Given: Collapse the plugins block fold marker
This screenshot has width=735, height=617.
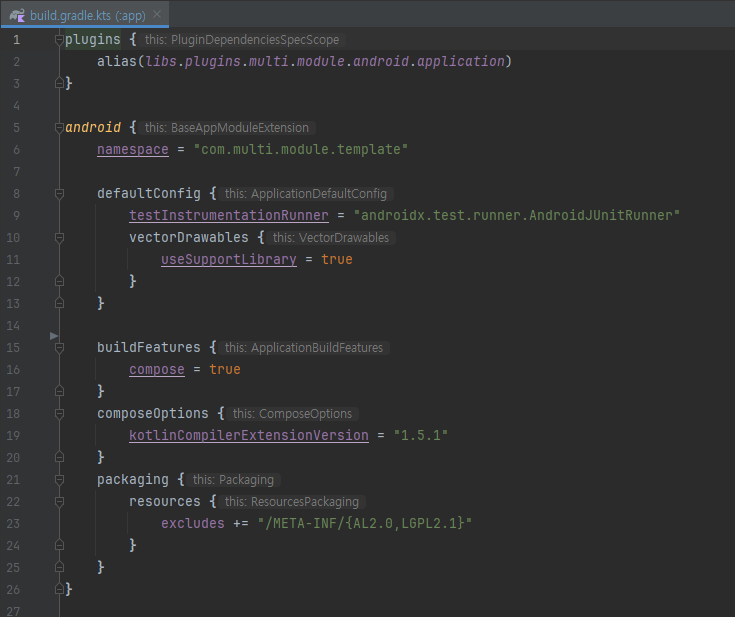Looking at the screenshot, I should click(x=59, y=39).
